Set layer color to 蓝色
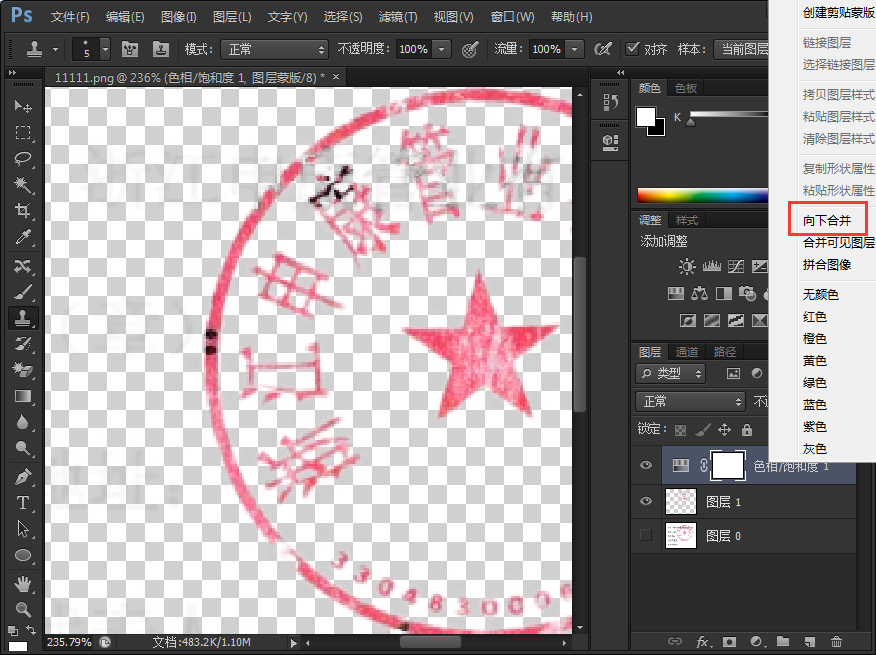This screenshot has height=655, width=876. (815, 405)
